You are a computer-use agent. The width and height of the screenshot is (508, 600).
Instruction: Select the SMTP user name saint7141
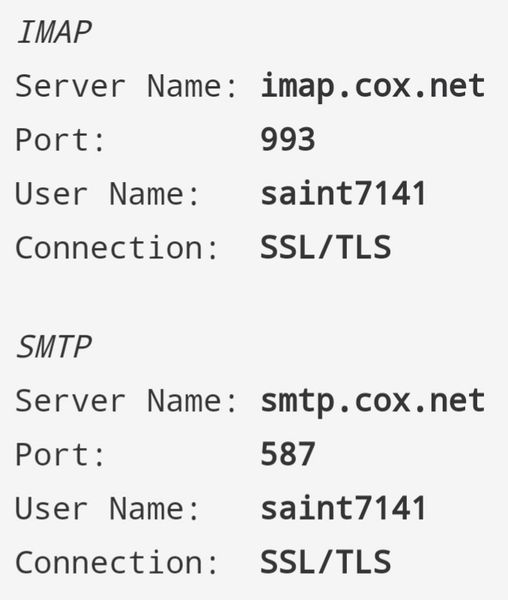pos(343,508)
